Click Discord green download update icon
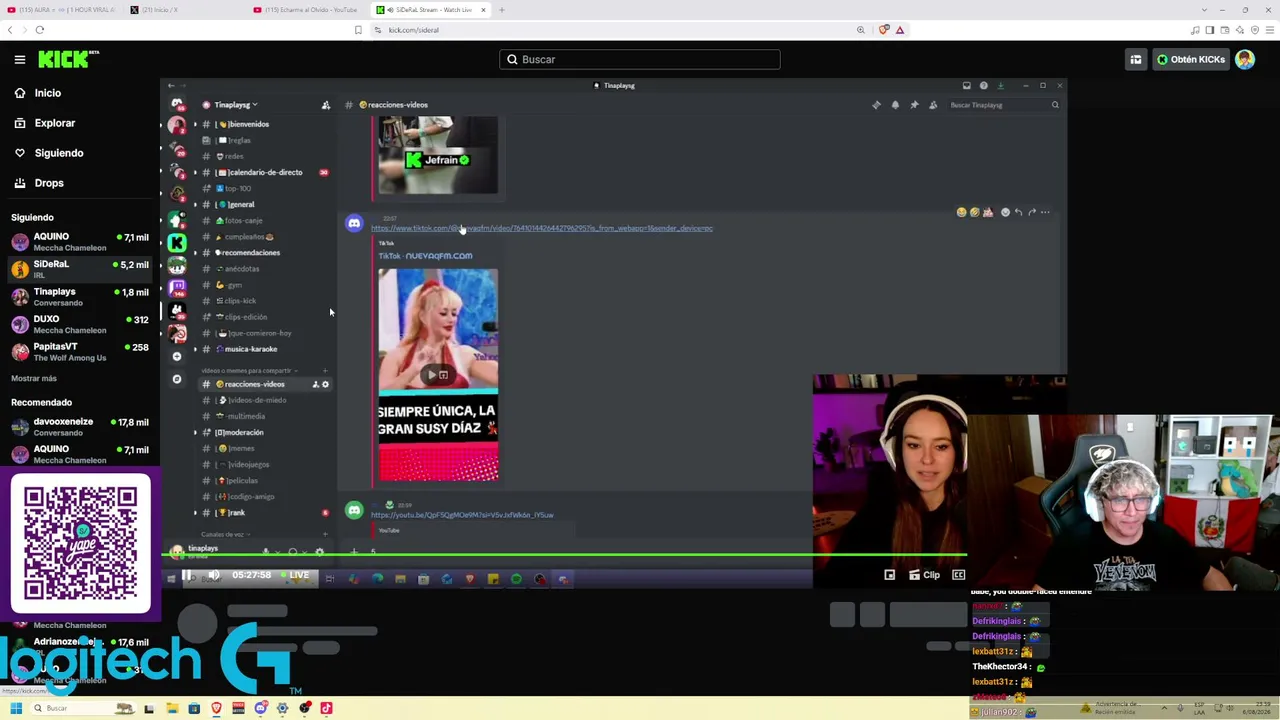This screenshot has height=720, width=1280. point(1000,86)
